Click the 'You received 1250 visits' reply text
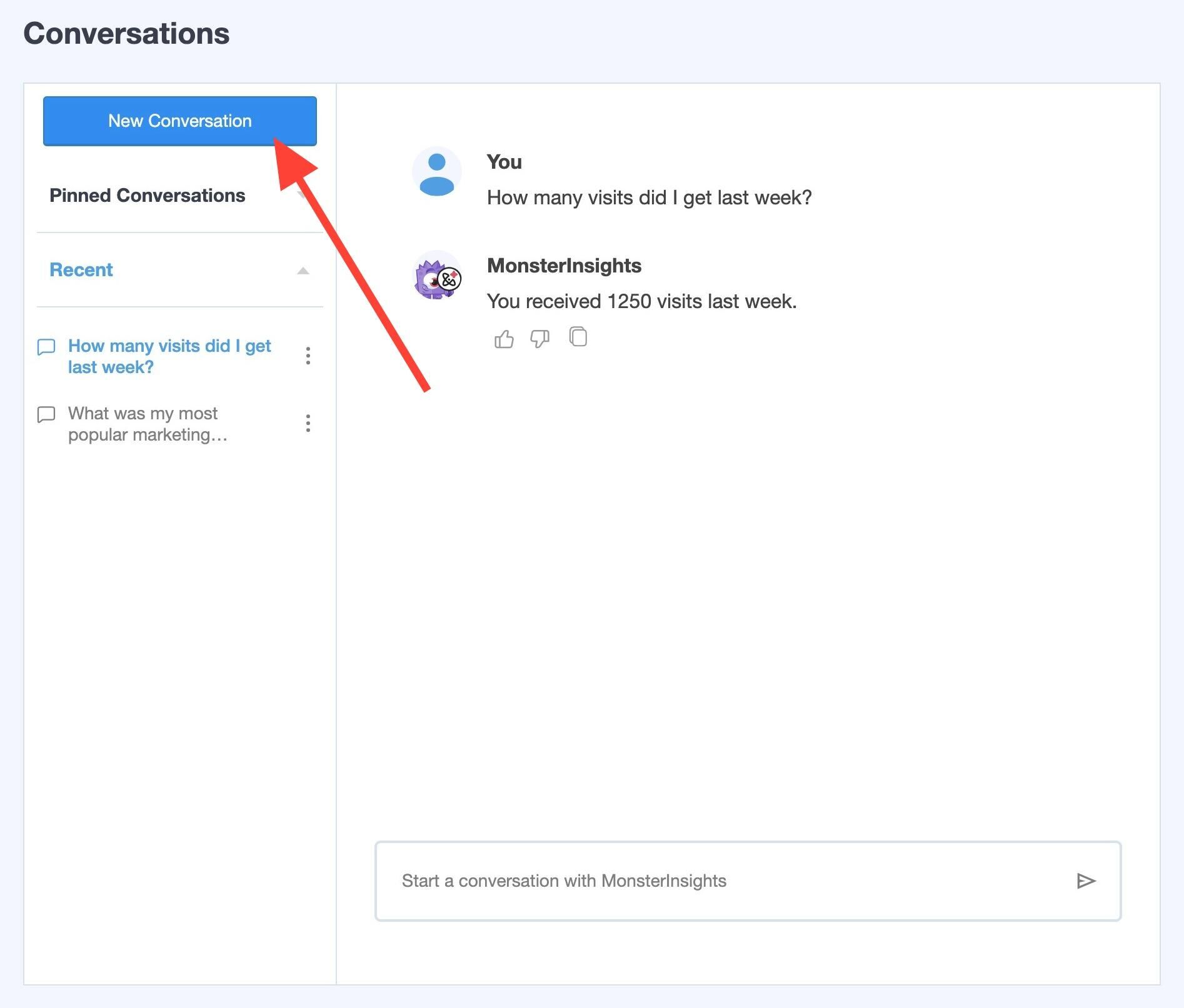 641,302
